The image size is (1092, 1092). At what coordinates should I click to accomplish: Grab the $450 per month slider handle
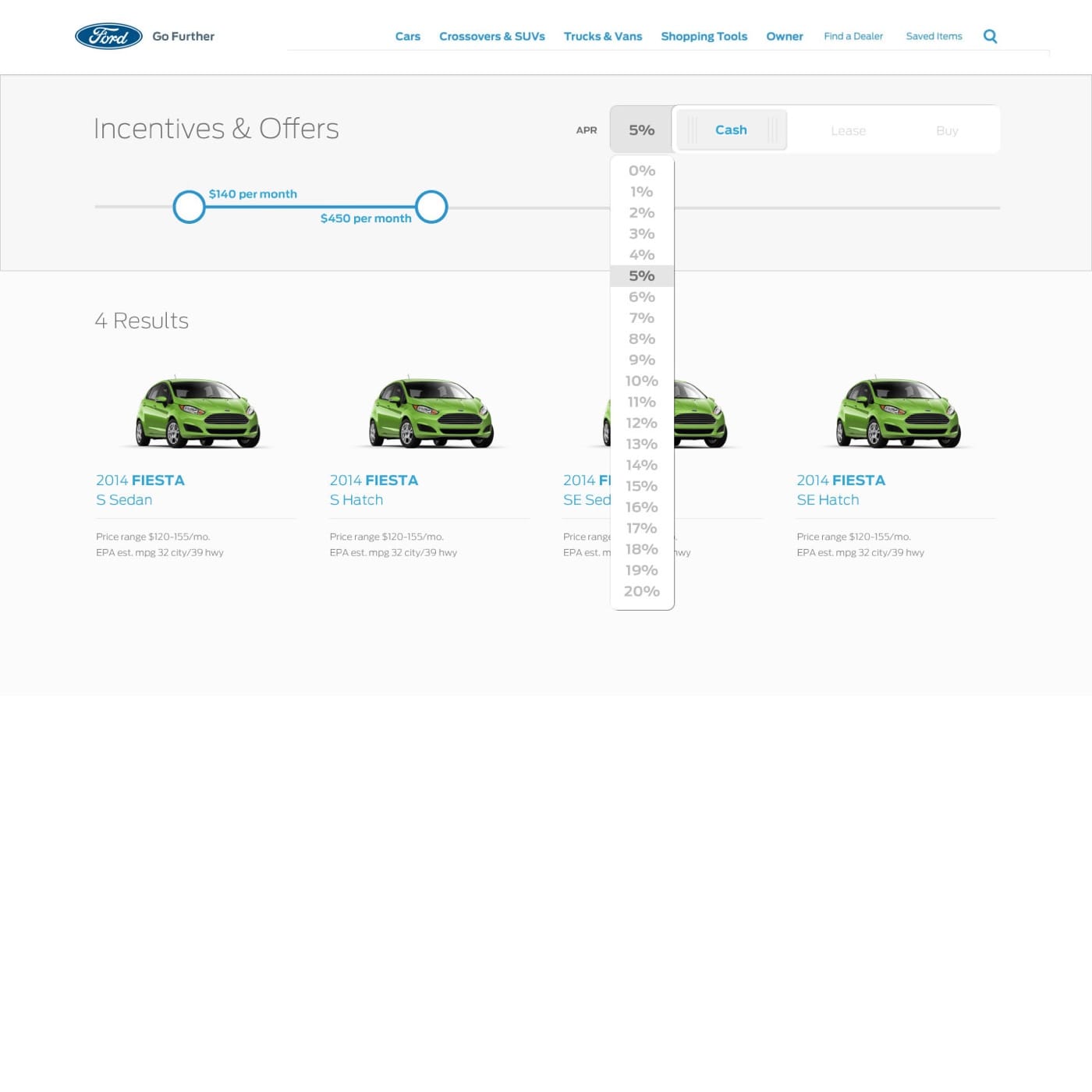431,207
